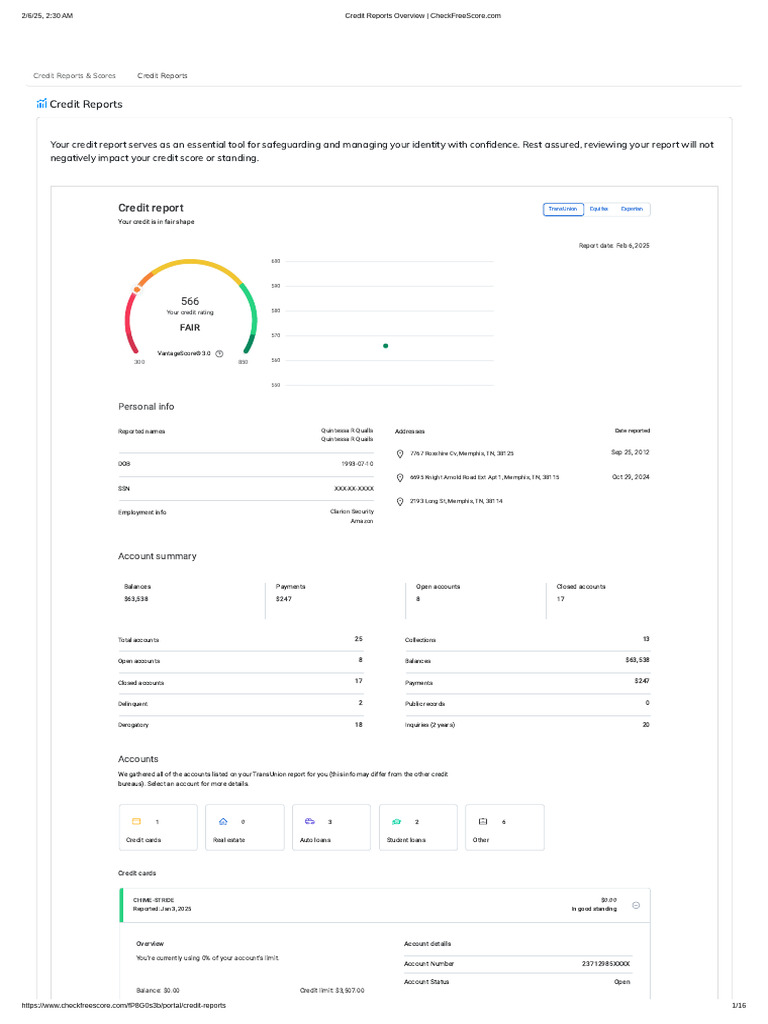
Task: Click the CHIME-STRIDE account header row
Action: pyautogui.click(x=385, y=905)
